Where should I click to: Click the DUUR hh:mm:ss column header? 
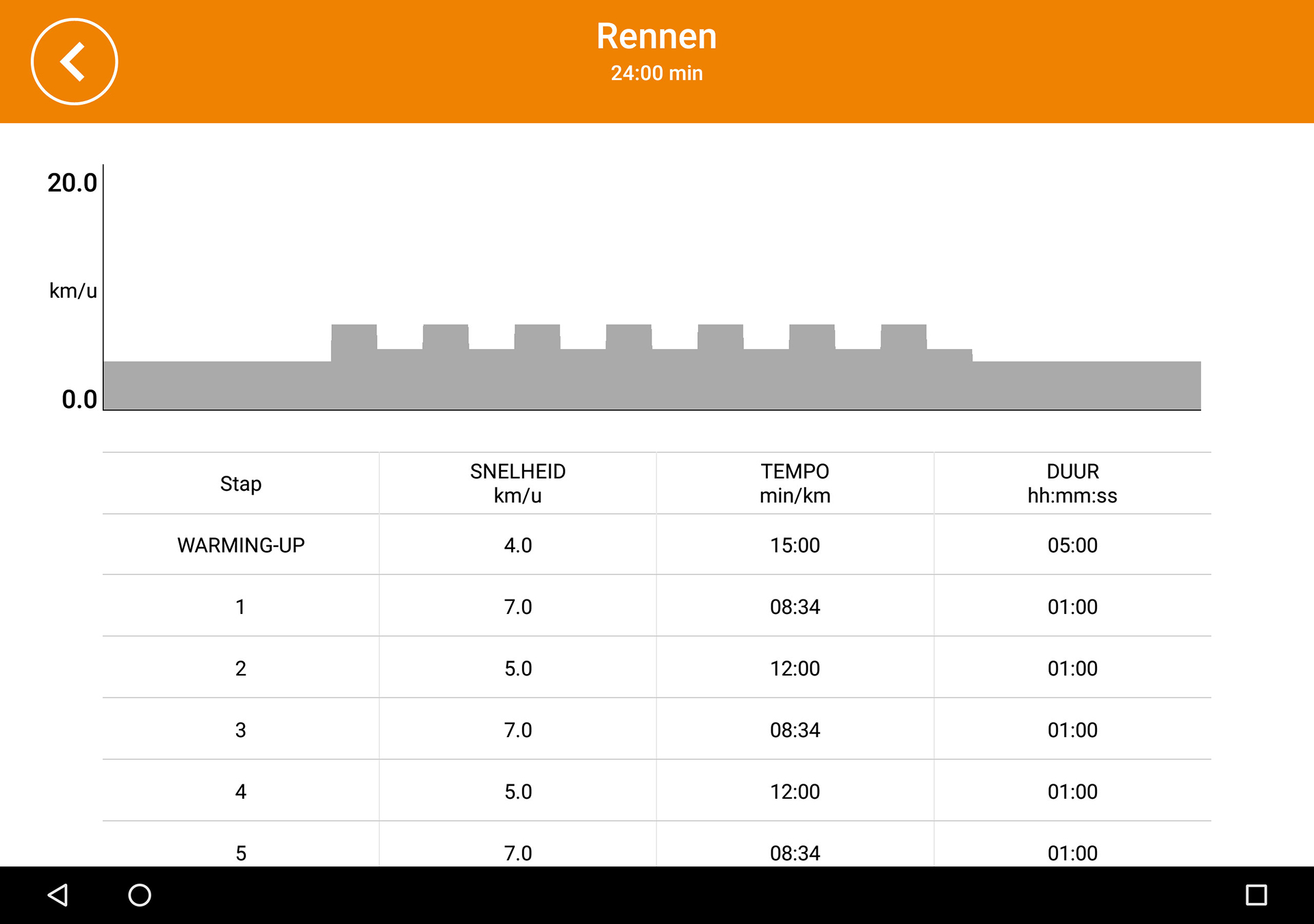coord(1072,483)
